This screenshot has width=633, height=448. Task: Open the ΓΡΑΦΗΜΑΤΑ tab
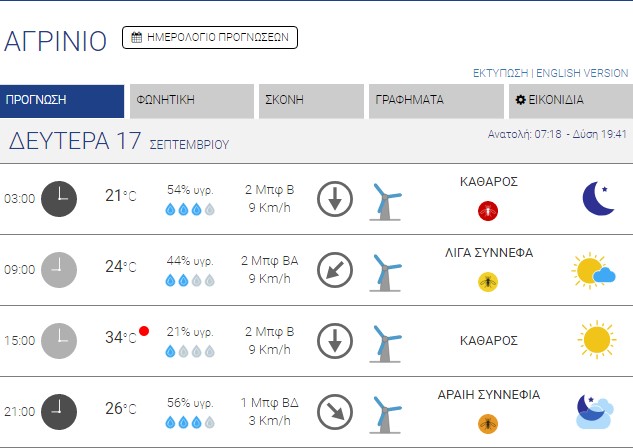pos(435,101)
